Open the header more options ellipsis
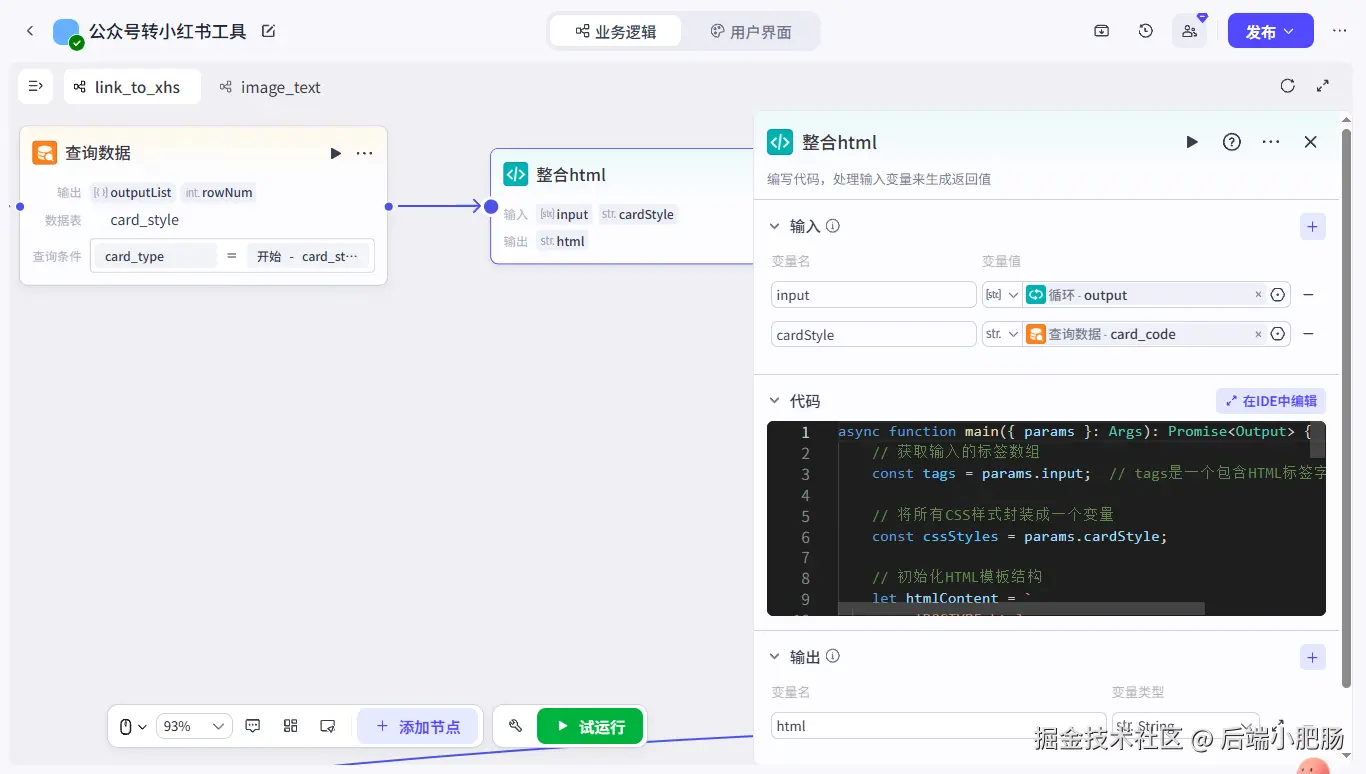Viewport: 1366px width, 774px height. pyautogui.click(x=1340, y=31)
